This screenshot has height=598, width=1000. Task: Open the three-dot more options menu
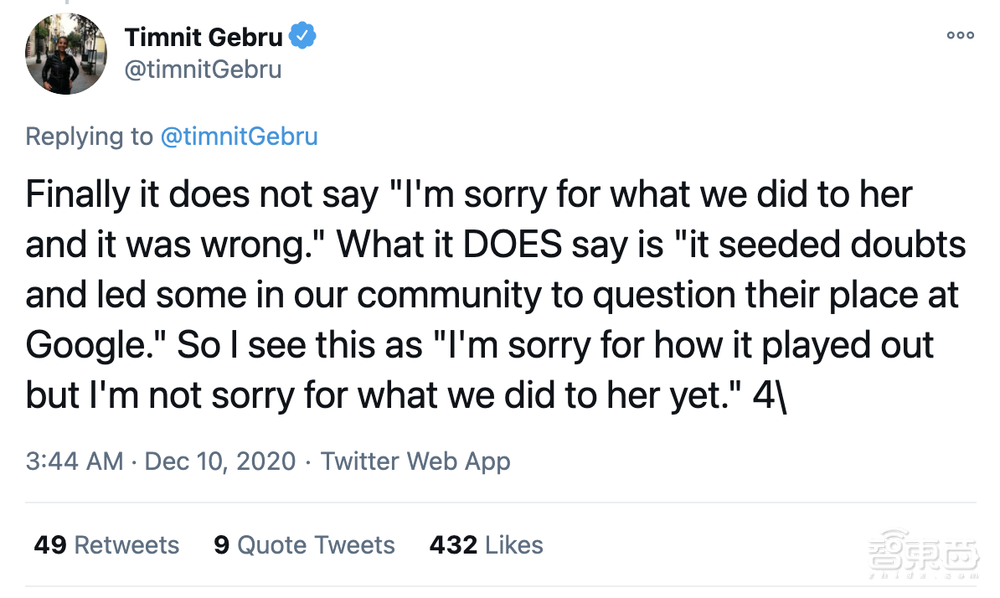tap(960, 35)
